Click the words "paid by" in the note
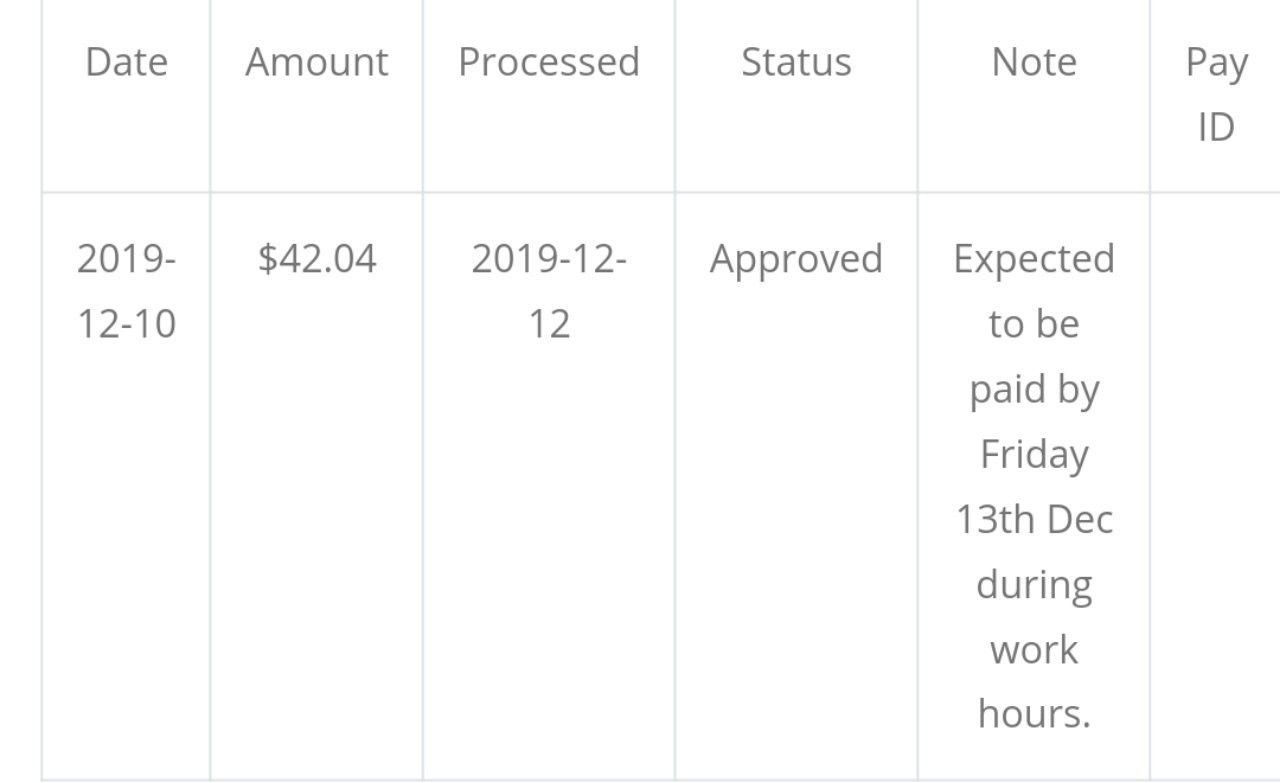Viewport: 1280px width, 783px height. click(1034, 389)
